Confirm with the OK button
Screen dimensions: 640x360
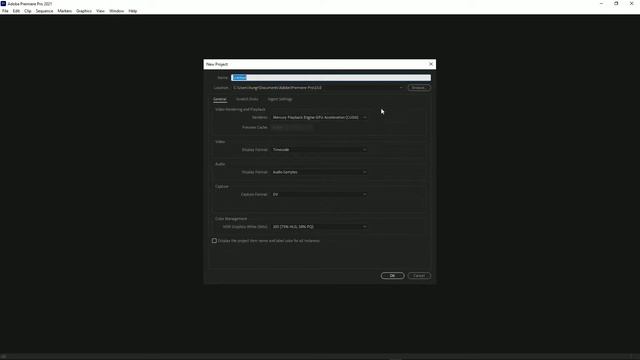(392, 276)
